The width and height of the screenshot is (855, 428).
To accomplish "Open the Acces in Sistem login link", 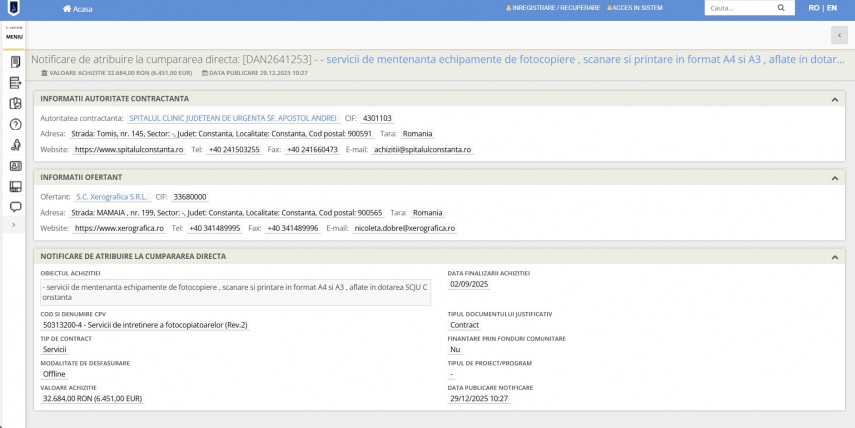I will (x=635, y=8).
